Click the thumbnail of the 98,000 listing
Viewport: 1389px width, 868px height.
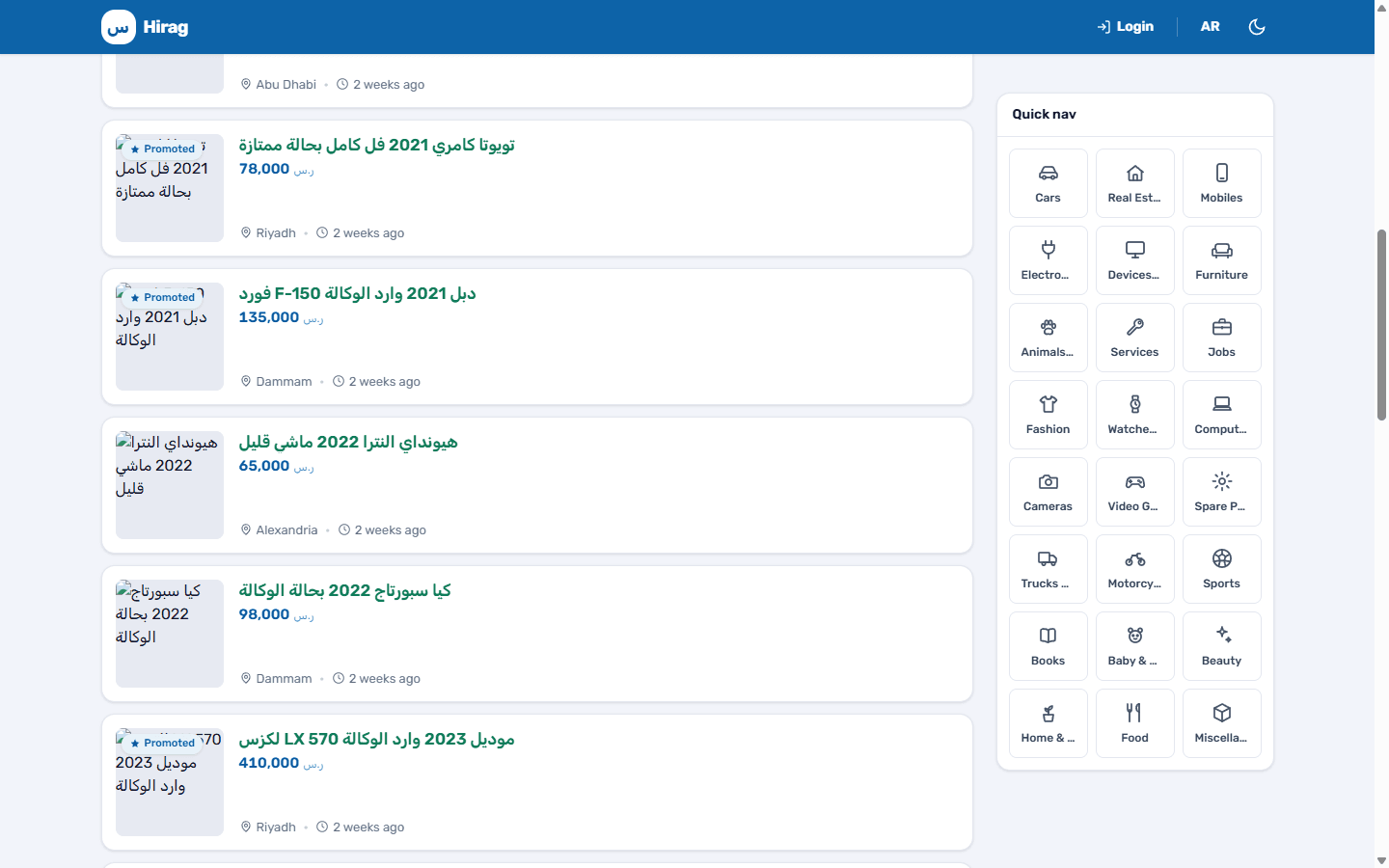click(170, 634)
